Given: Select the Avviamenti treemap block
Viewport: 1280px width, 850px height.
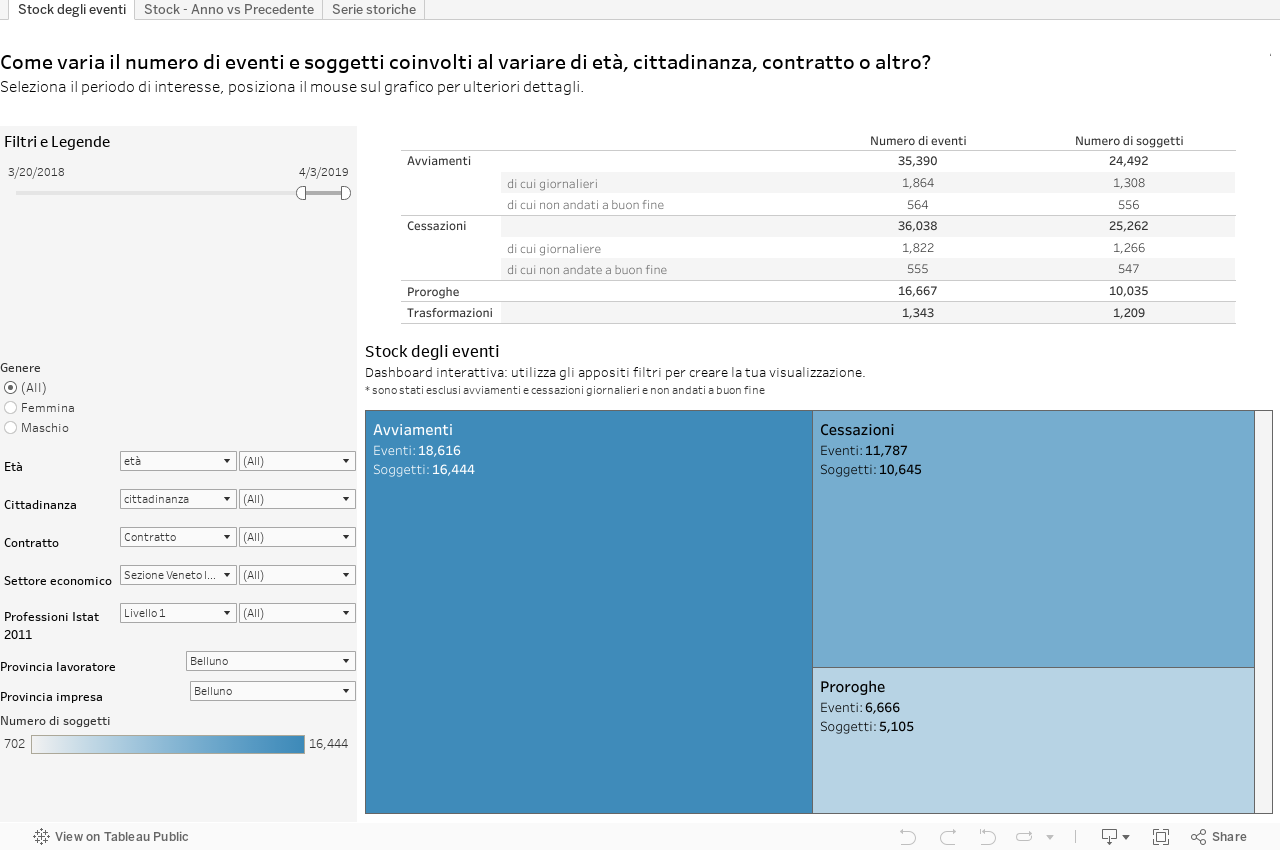Looking at the screenshot, I should pyautogui.click(x=589, y=612).
